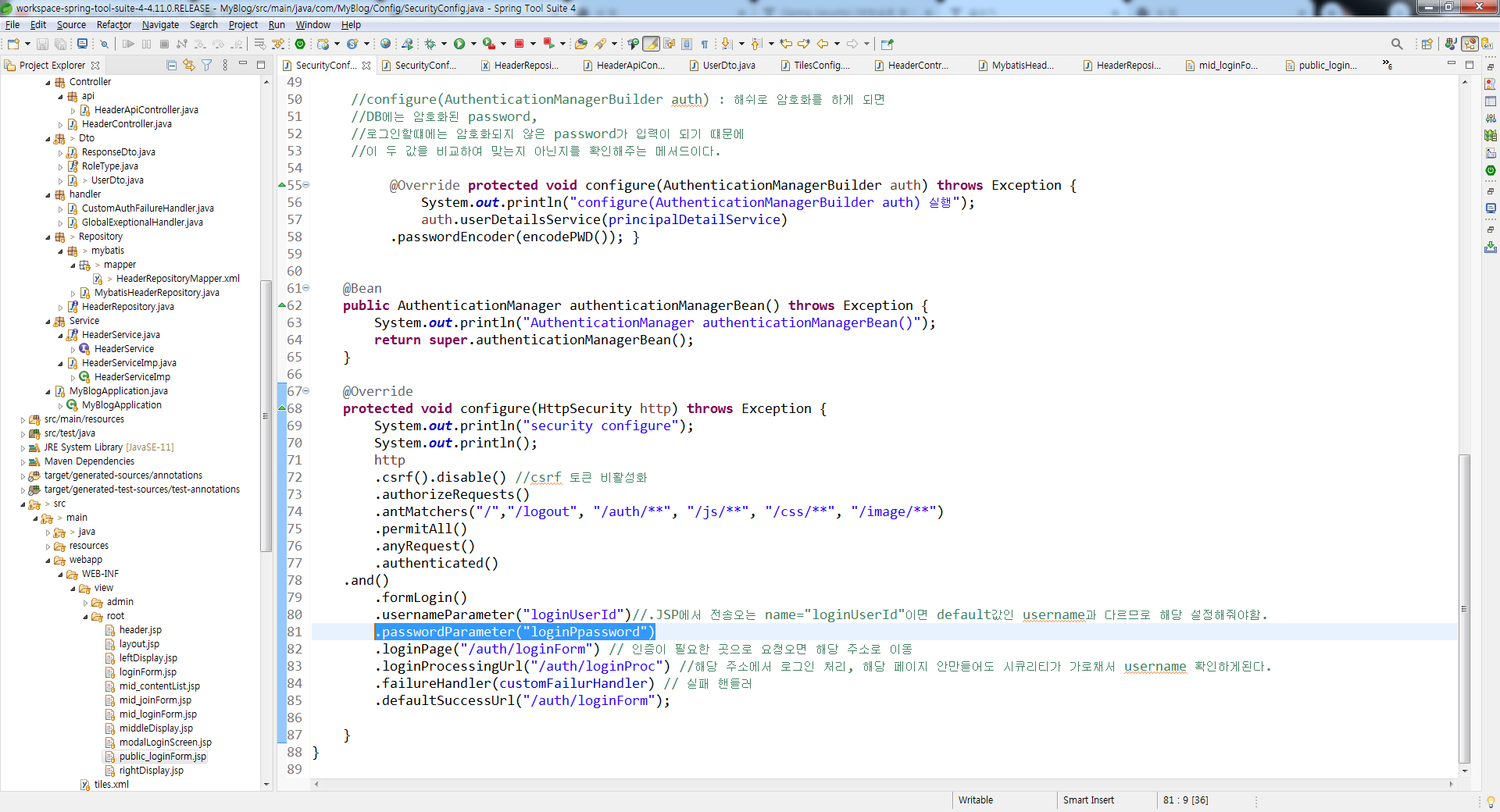1500x812 pixels.
Task: Switch to the Git perspective icon
Action: coord(1487,44)
